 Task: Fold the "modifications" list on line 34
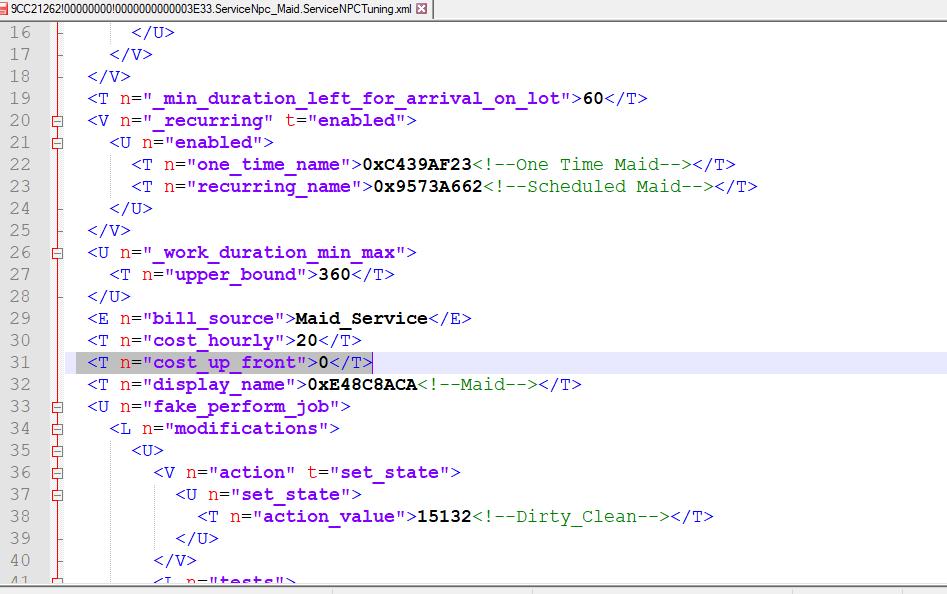pos(57,429)
